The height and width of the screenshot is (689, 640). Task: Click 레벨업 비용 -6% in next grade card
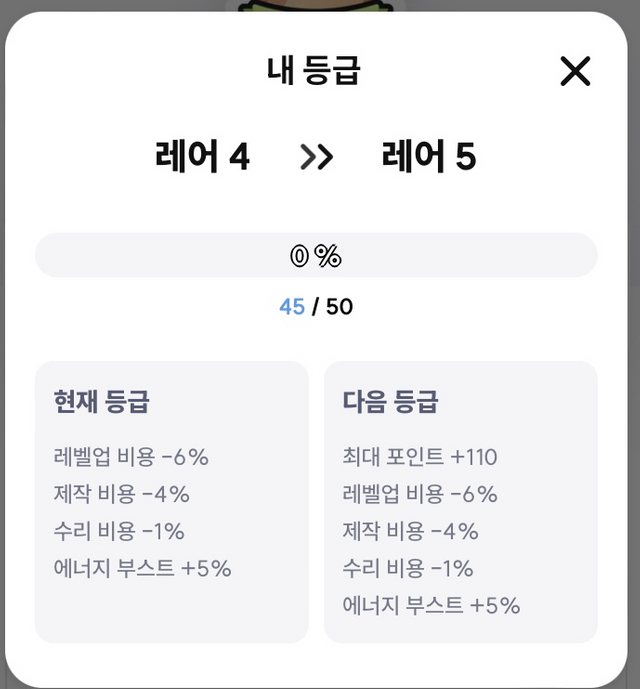tap(420, 494)
